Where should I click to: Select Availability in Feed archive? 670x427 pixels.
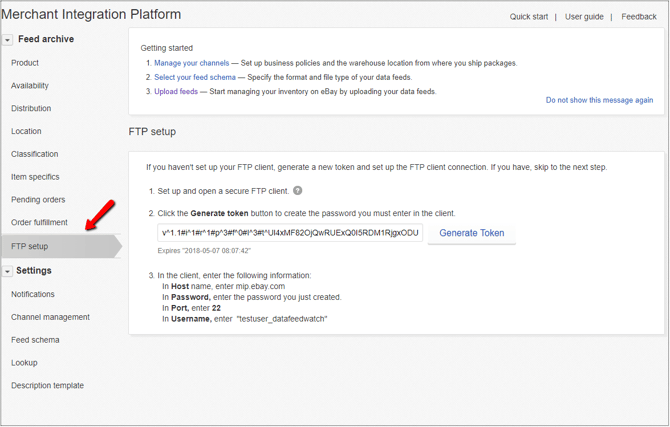(x=30, y=86)
